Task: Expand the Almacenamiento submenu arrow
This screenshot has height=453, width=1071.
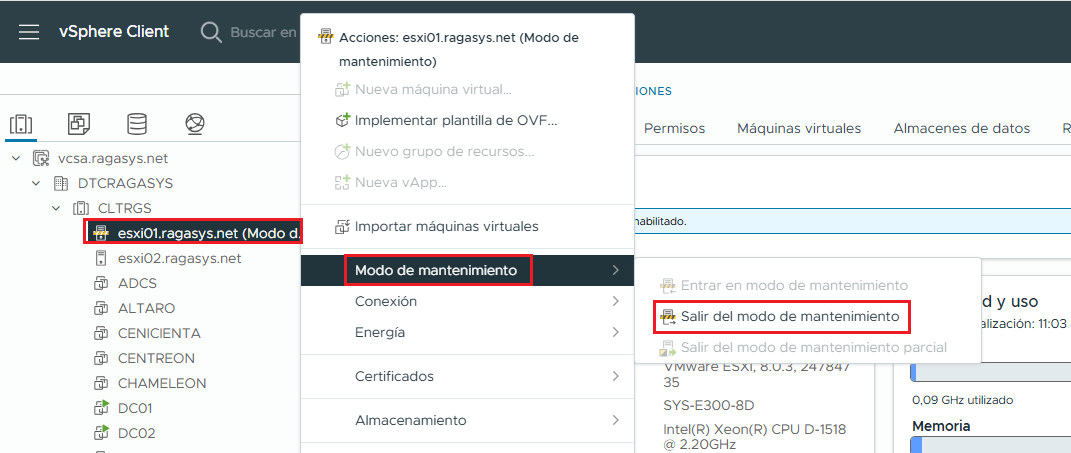Action: [x=615, y=420]
